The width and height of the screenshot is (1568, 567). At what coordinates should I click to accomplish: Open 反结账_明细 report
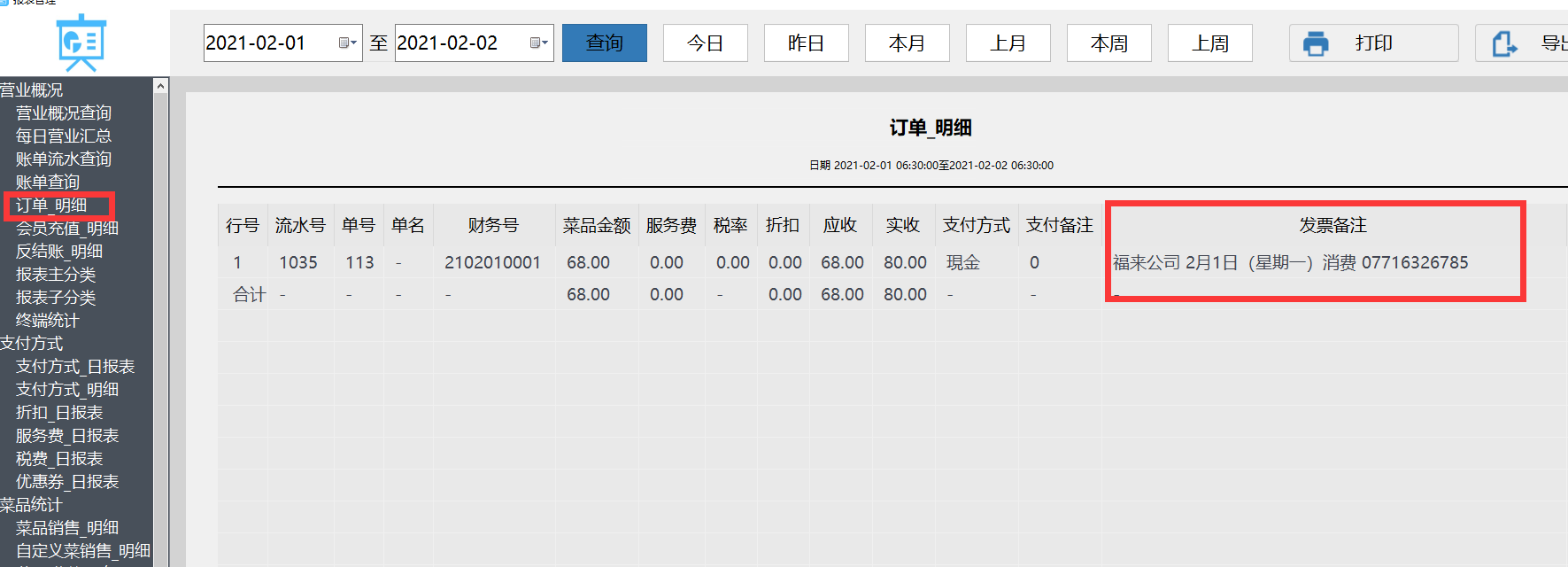click(59, 251)
